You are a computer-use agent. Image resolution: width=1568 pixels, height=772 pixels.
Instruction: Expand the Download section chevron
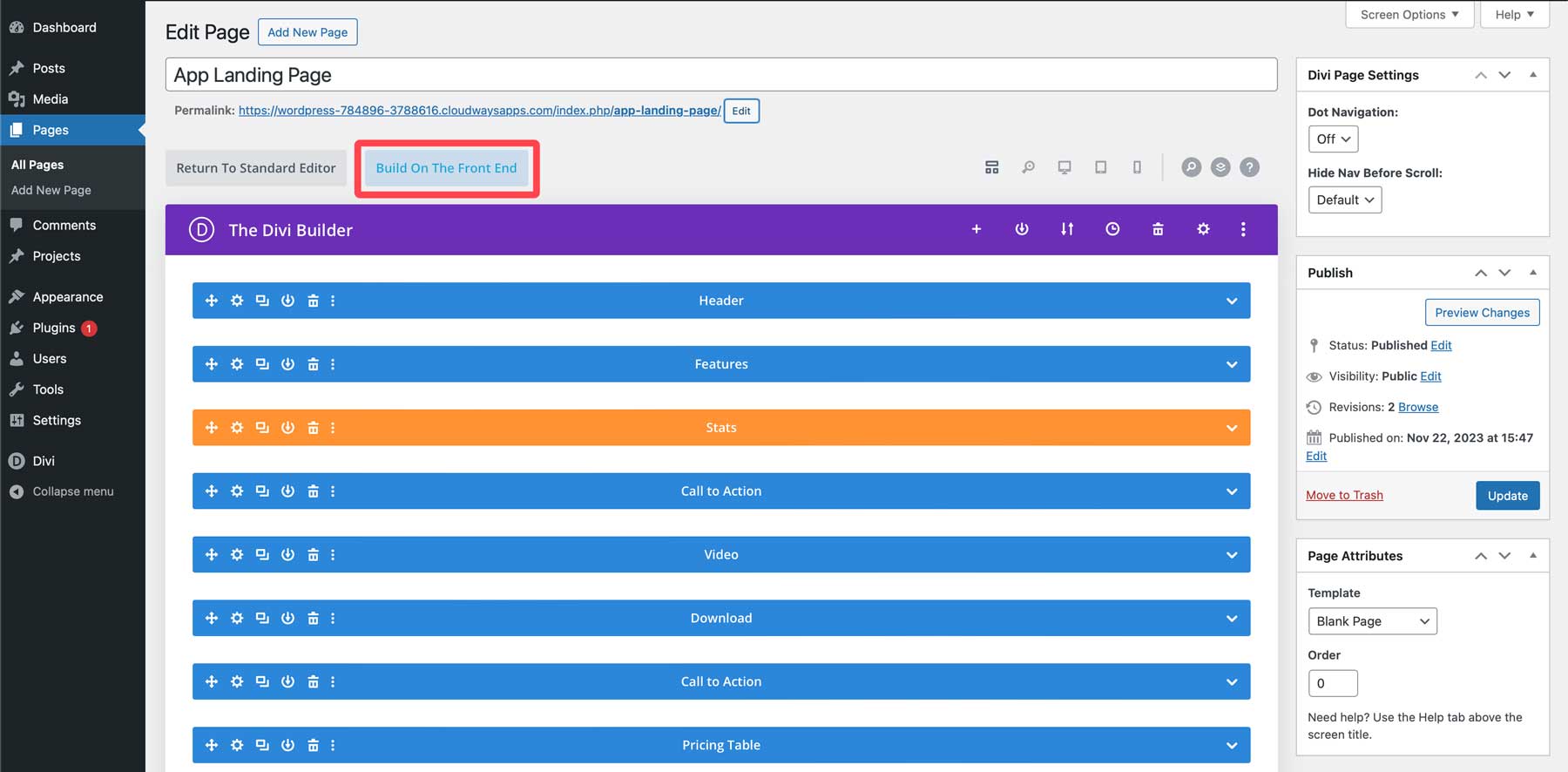click(1232, 619)
